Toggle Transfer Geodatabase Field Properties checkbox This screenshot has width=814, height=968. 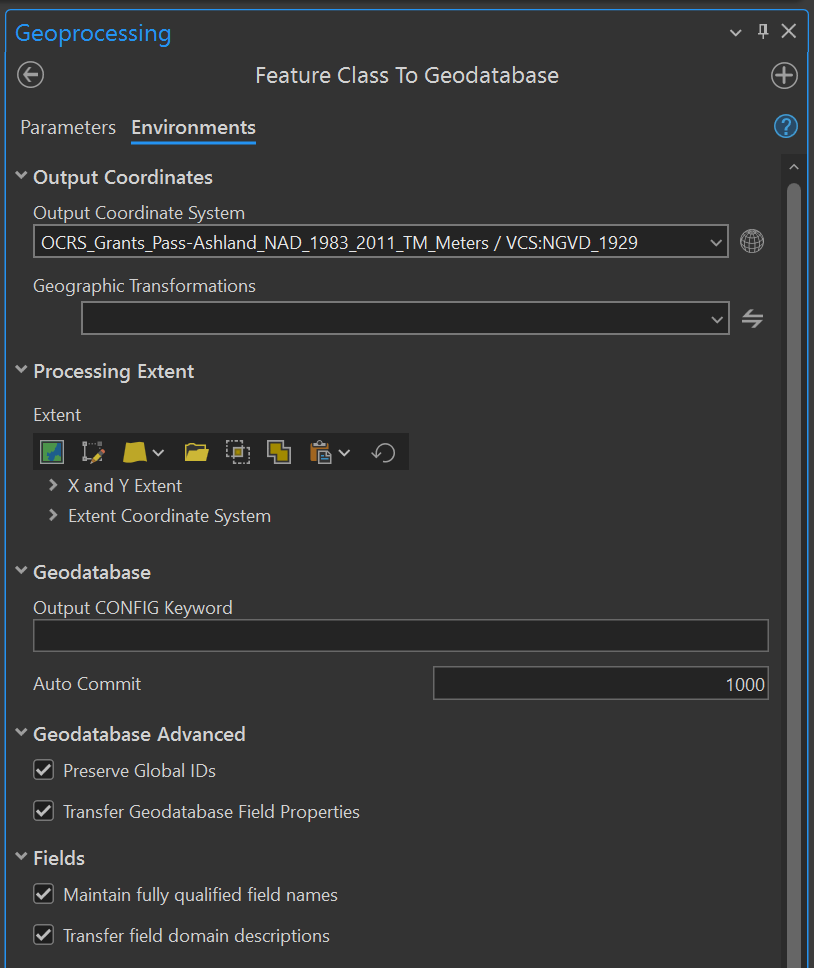(x=44, y=811)
